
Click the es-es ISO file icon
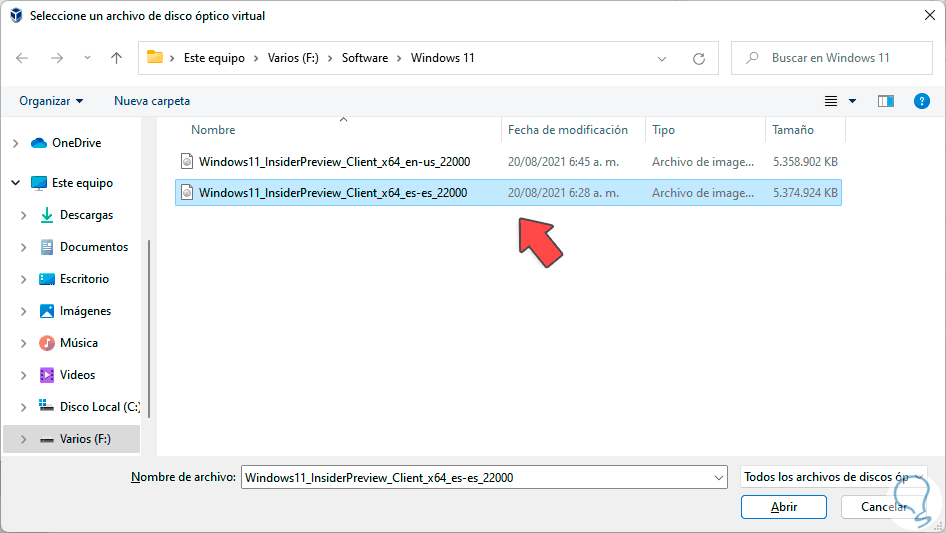187,193
